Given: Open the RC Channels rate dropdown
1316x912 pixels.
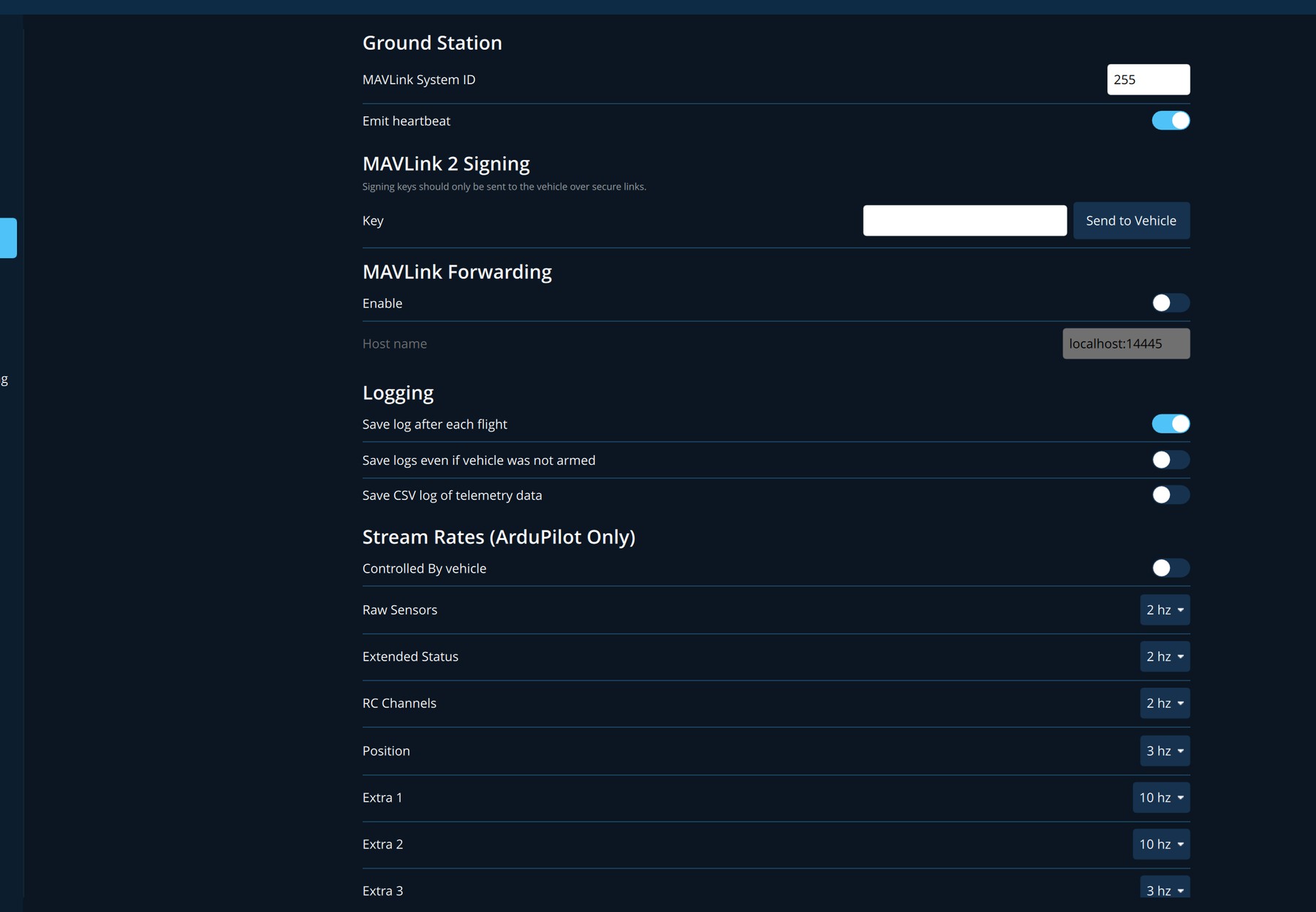Looking at the screenshot, I should [1165, 703].
